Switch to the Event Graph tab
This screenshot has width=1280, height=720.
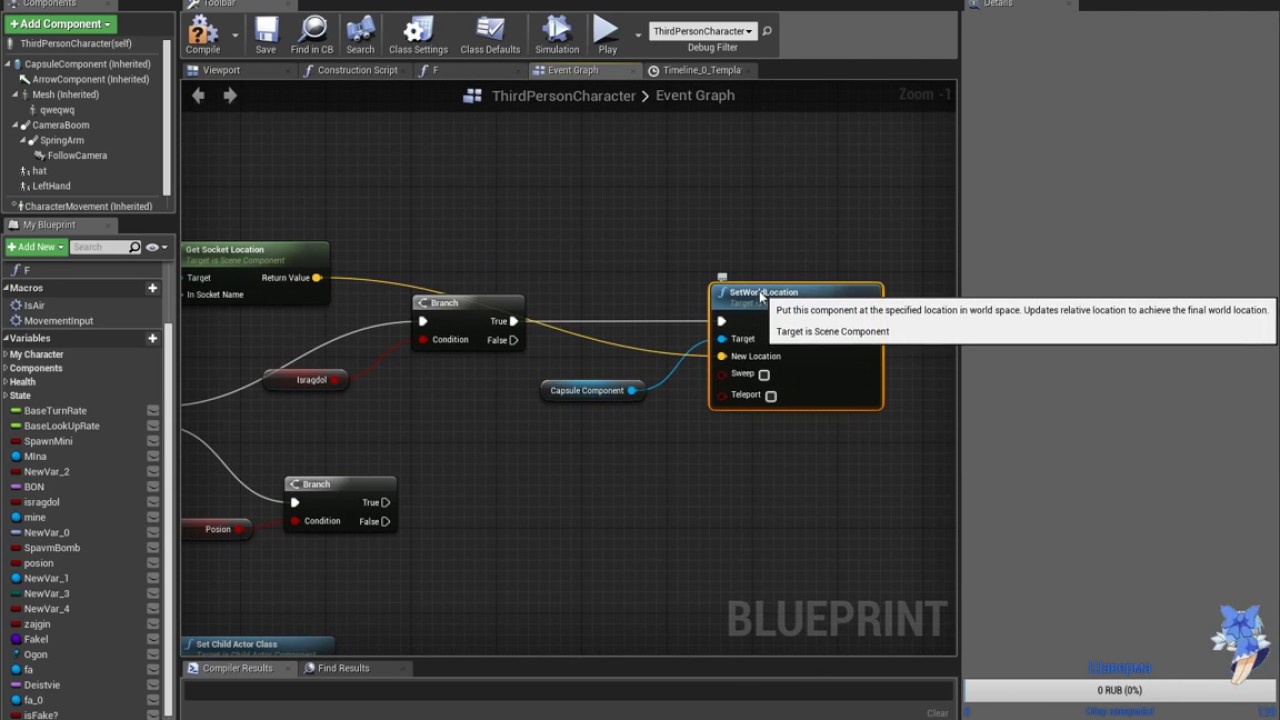click(573, 70)
